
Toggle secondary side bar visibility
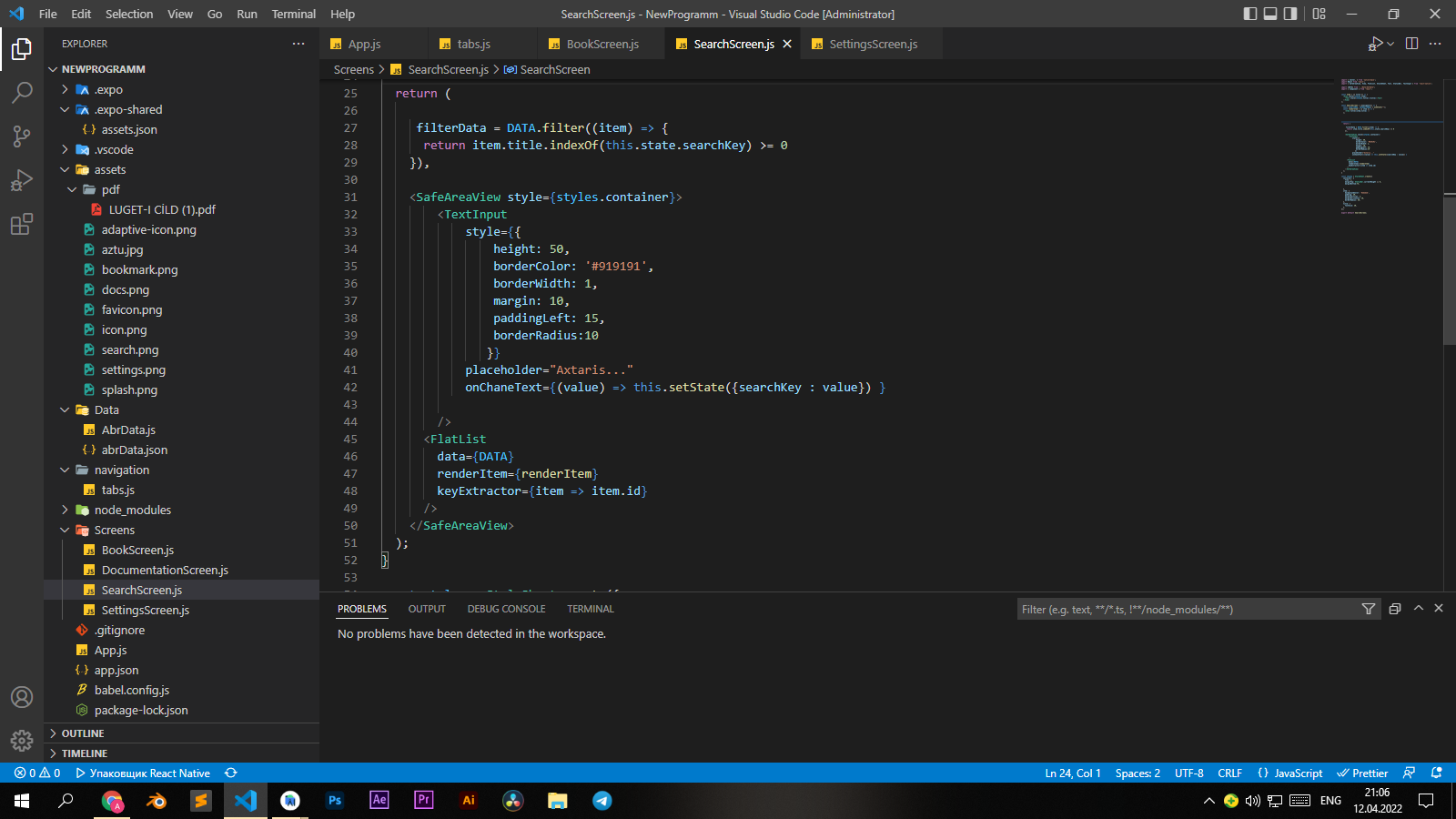[1290, 14]
